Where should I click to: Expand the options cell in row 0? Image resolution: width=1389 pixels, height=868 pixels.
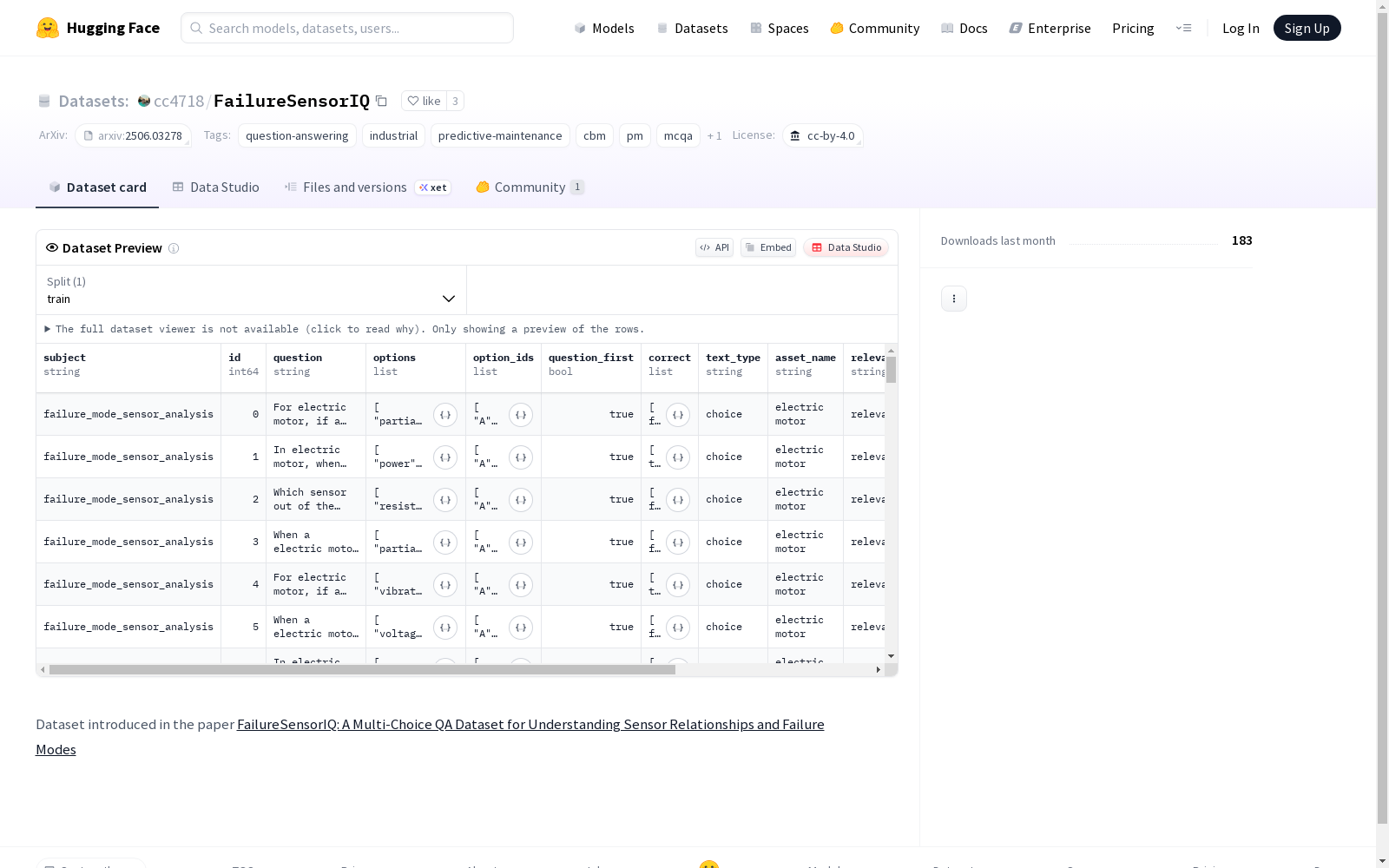click(x=445, y=415)
